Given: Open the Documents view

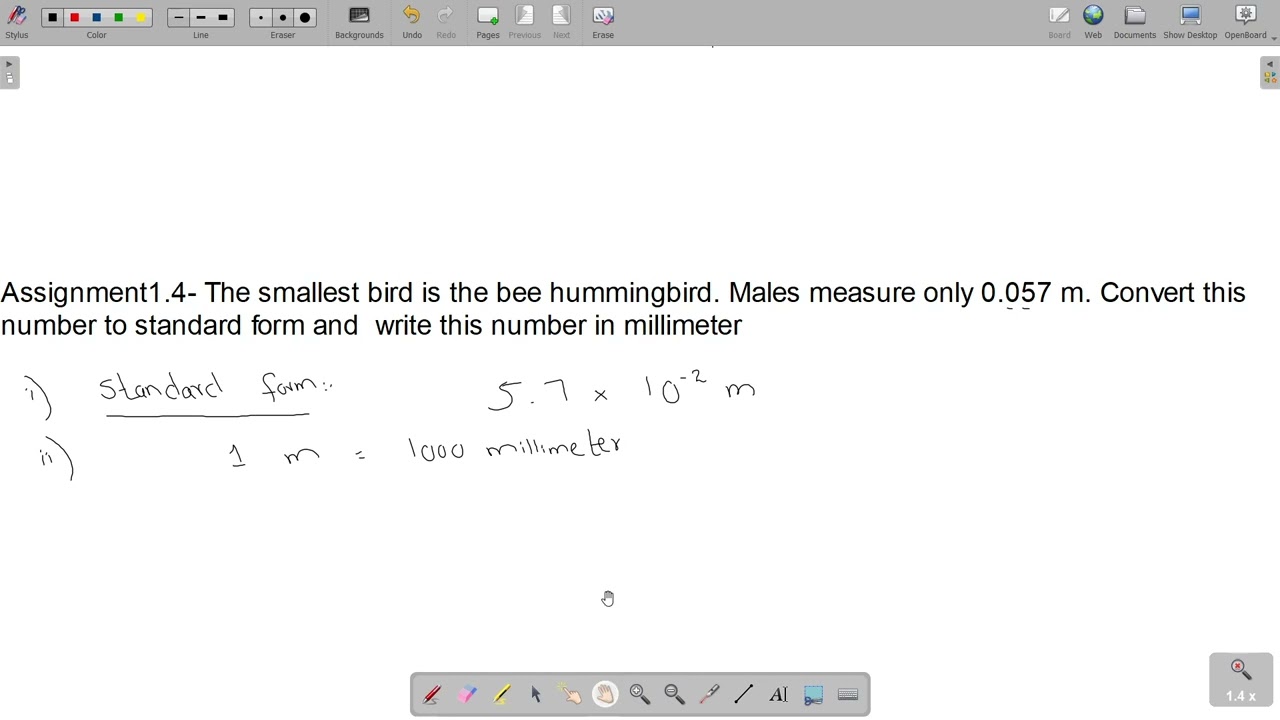Looking at the screenshot, I should (1135, 22).
